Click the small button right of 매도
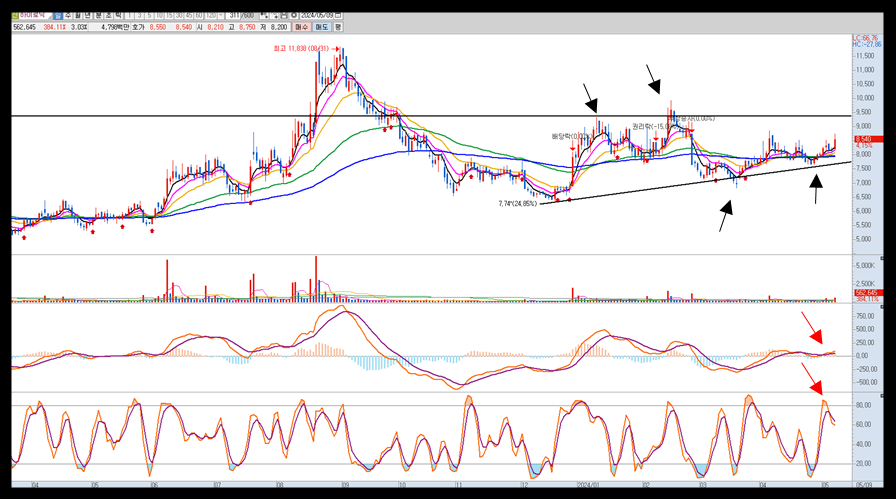This screenshot has width=896, height=499. (x=338, y=27)
